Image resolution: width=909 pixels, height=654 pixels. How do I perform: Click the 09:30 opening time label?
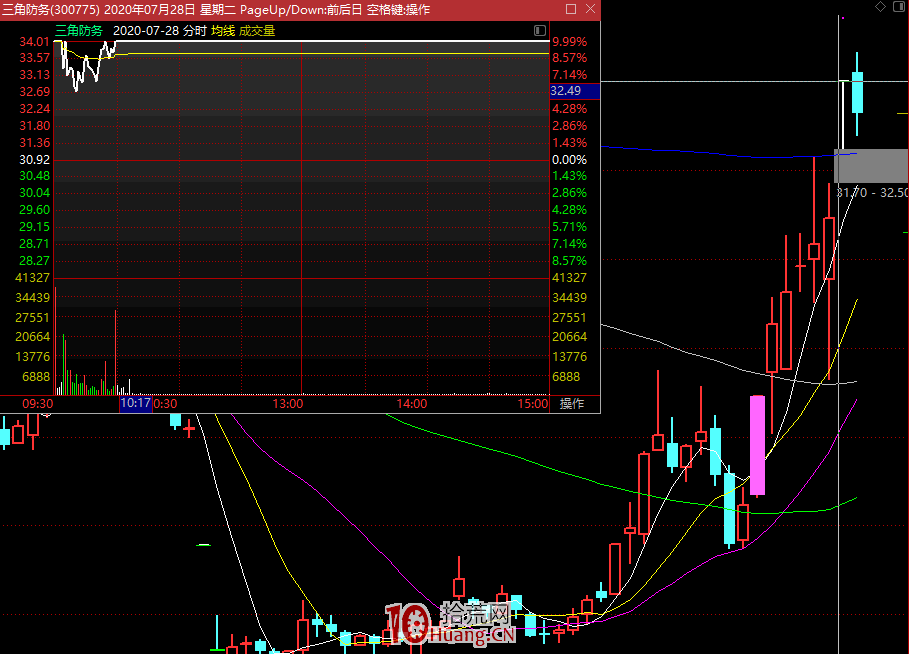click(37, 404)
